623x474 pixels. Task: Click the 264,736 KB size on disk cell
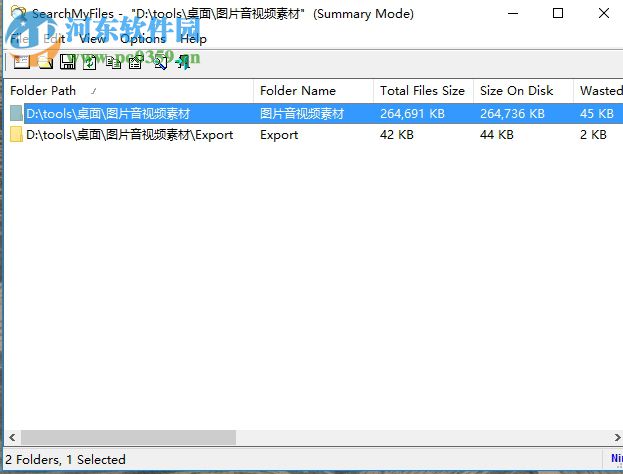pos(512,114)
